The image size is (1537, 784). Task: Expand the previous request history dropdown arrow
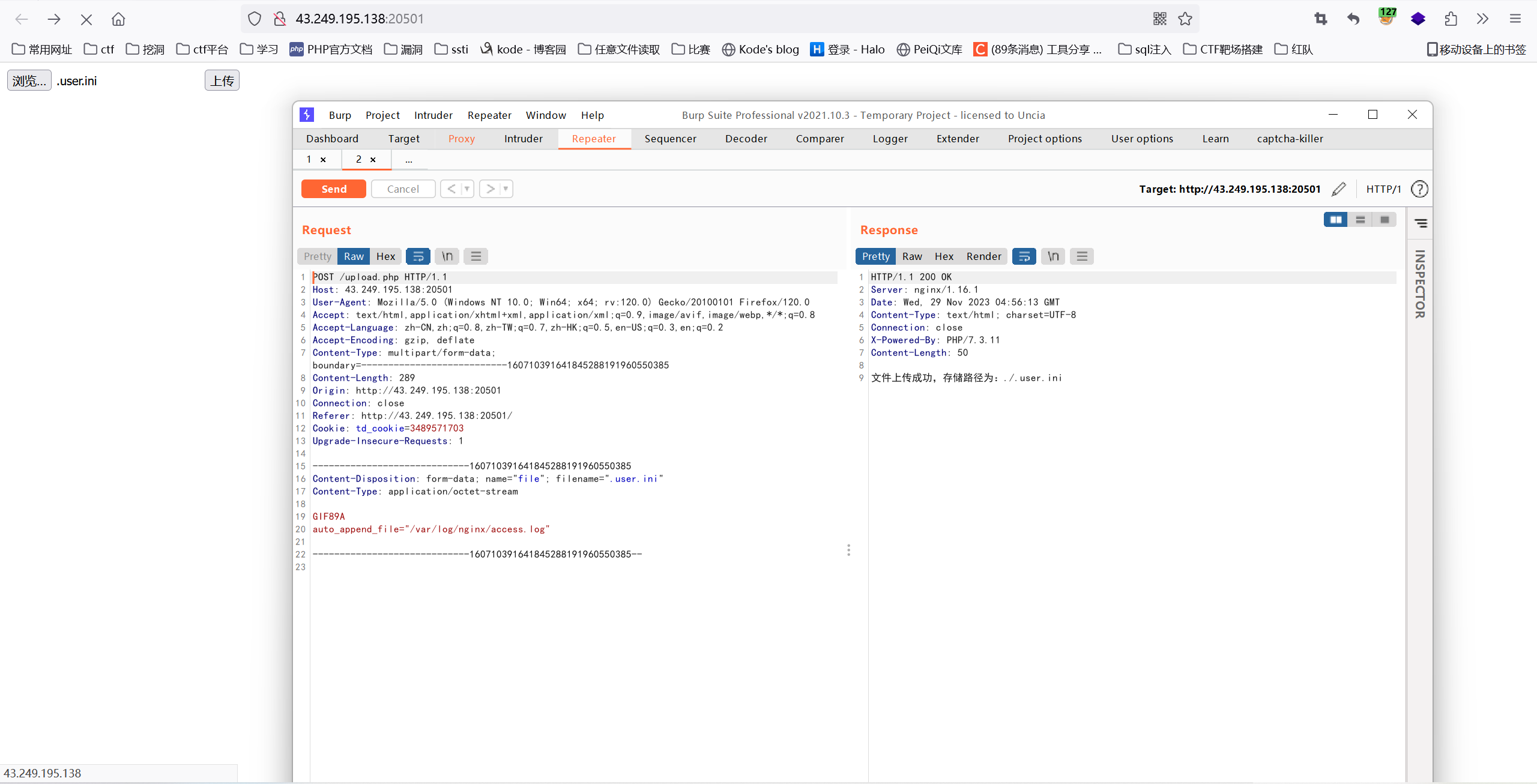(x=467, y=189)
